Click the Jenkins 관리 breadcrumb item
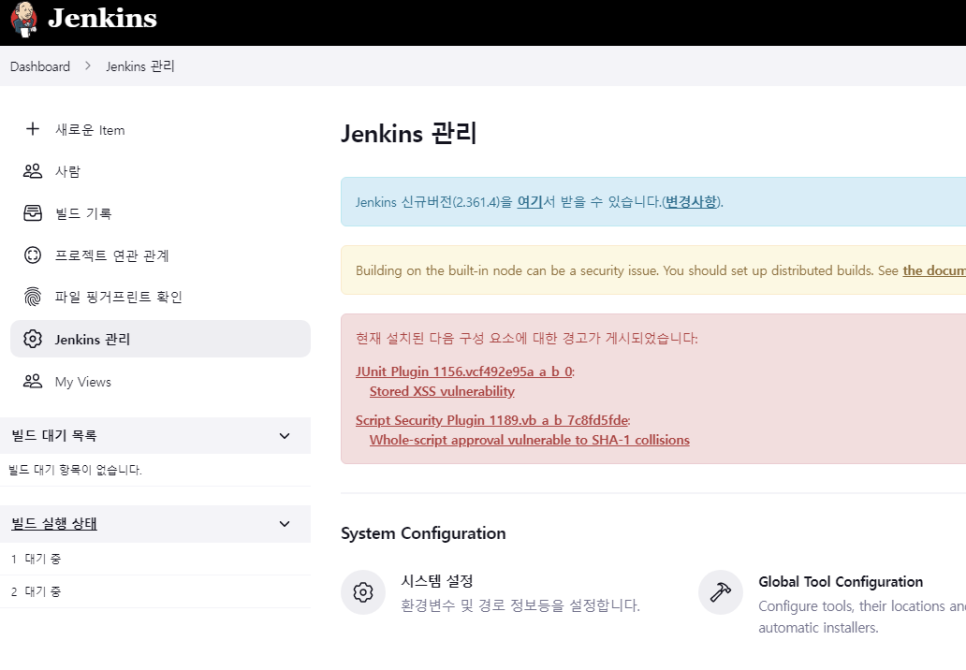The width and height of the screenshot is (966, 670). pos(140,67)
